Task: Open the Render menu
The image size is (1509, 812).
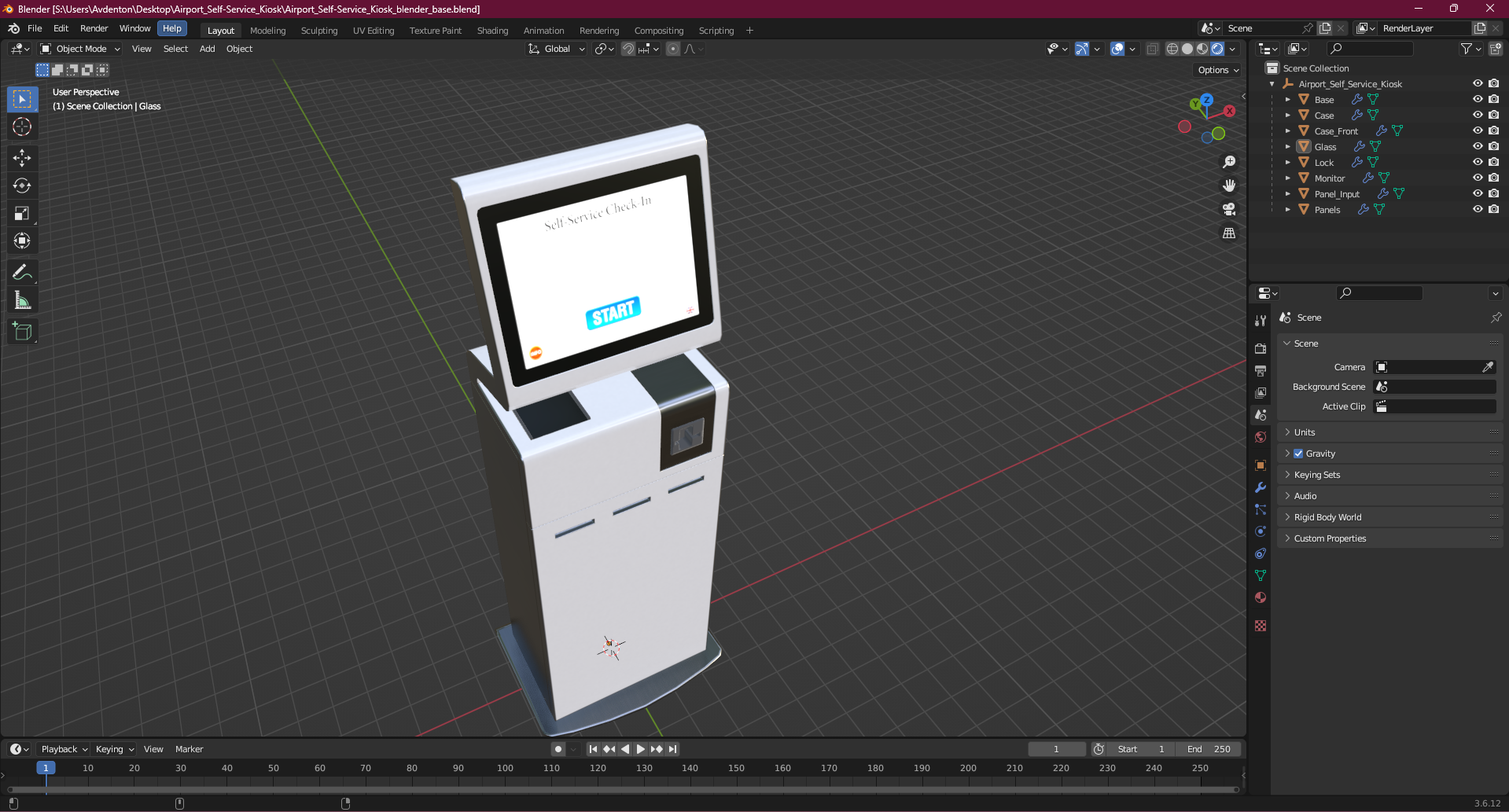Action: tap(94, 28)
